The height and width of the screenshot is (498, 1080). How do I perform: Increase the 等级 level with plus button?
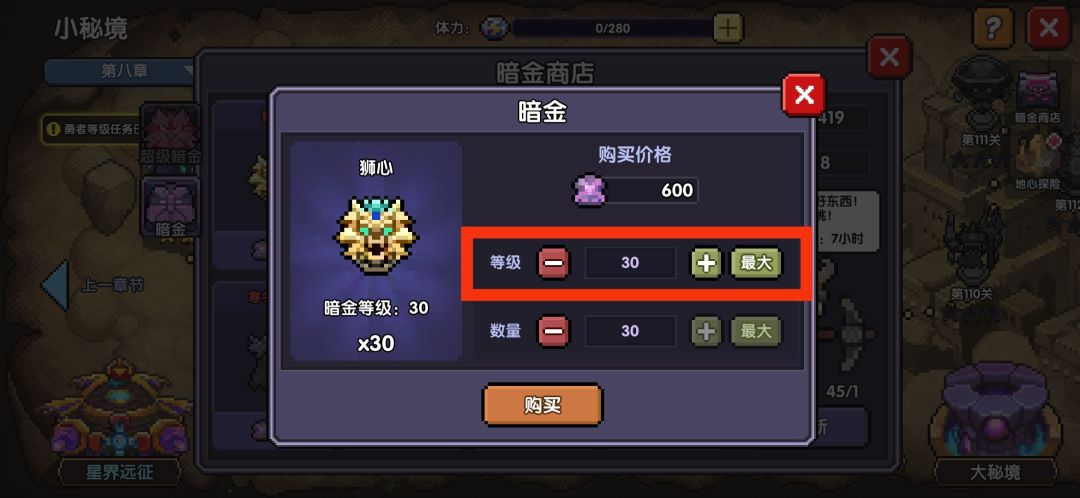coord(706,262)
